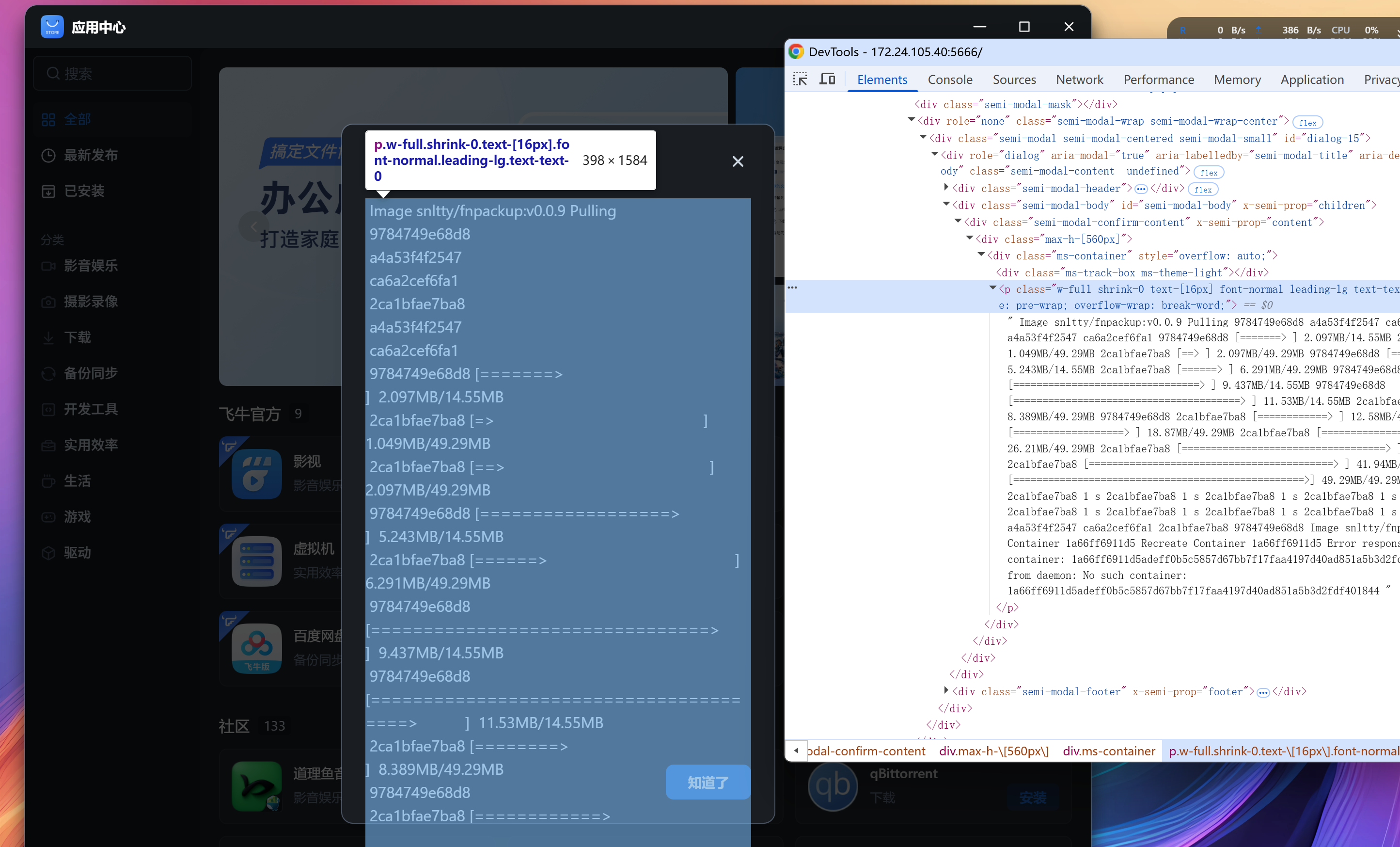Click the app store logo icon
The width and height of the screenshot is (1400, 847).
[52, 27]
